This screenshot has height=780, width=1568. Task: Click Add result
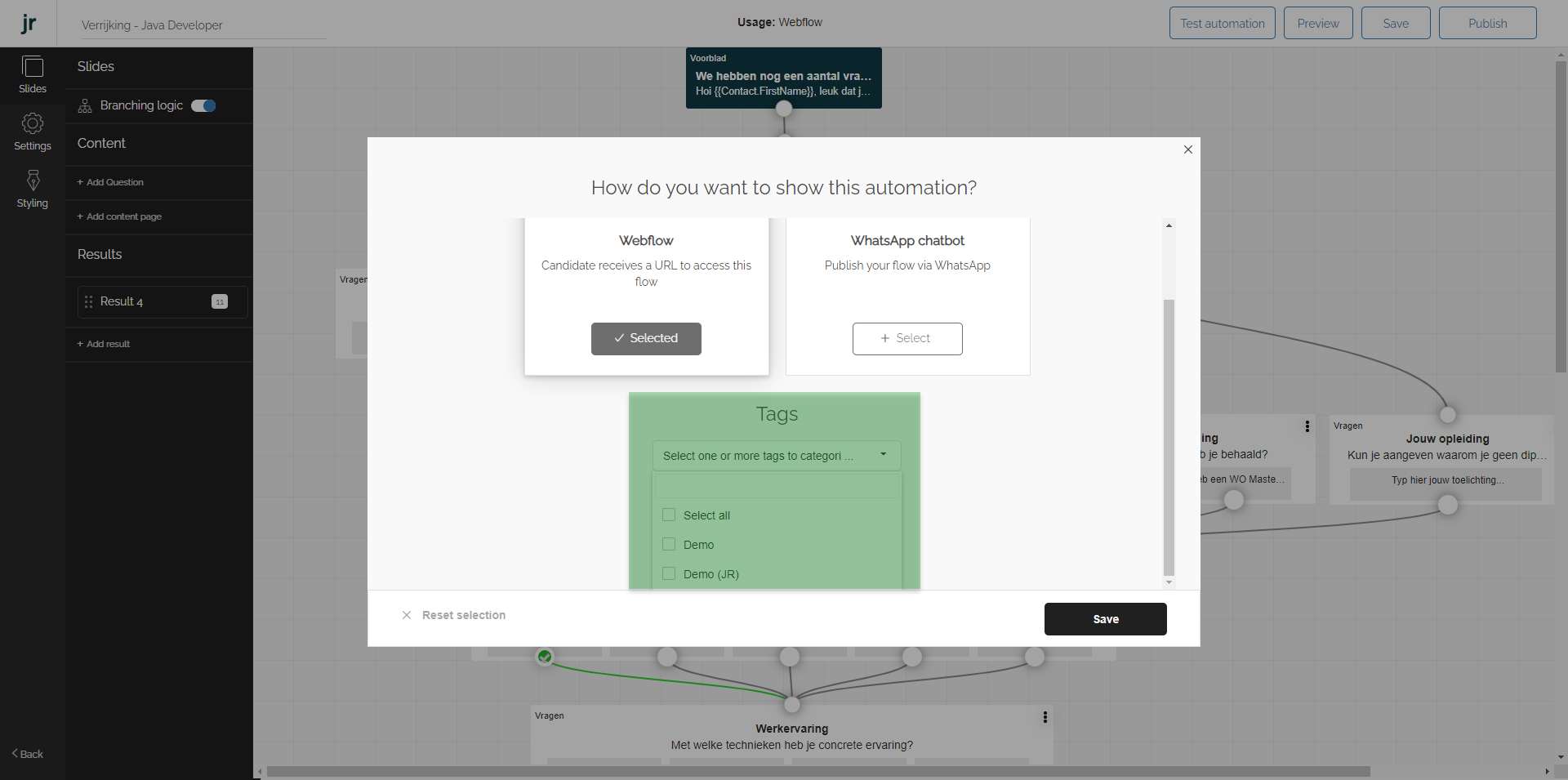(104, 344)
